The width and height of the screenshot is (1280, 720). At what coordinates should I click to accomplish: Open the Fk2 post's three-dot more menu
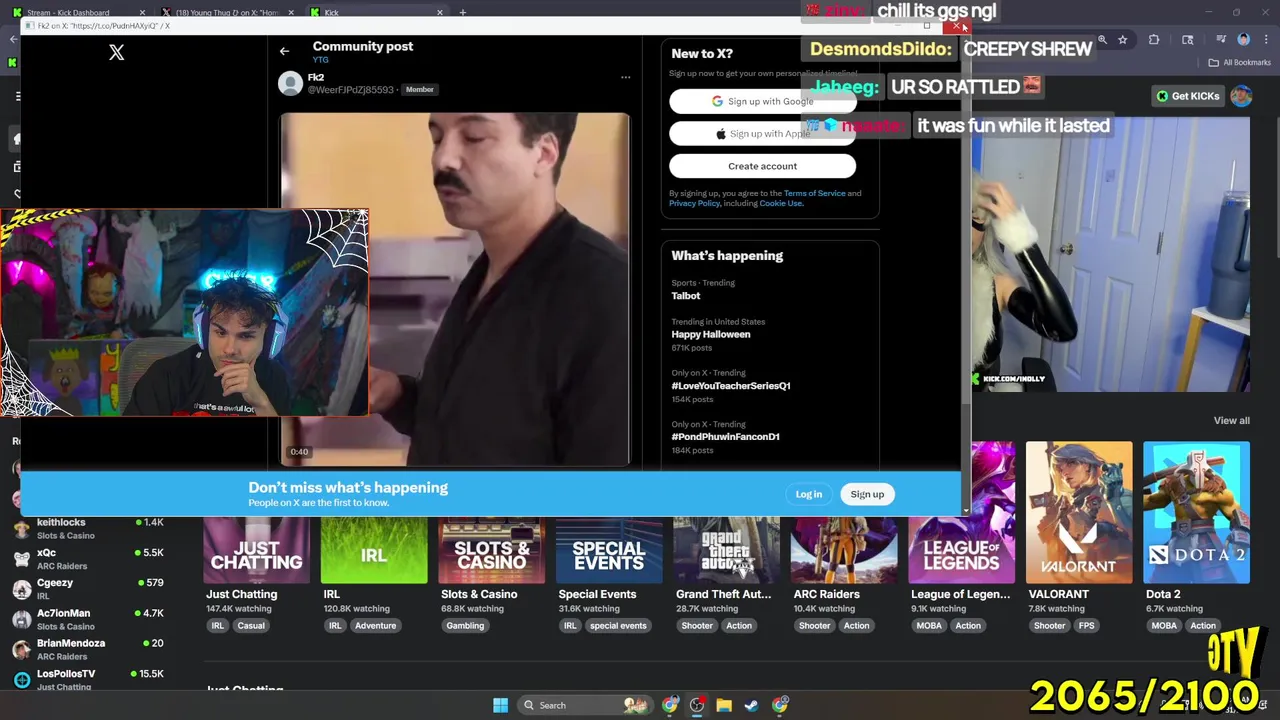tap(626, 77)
